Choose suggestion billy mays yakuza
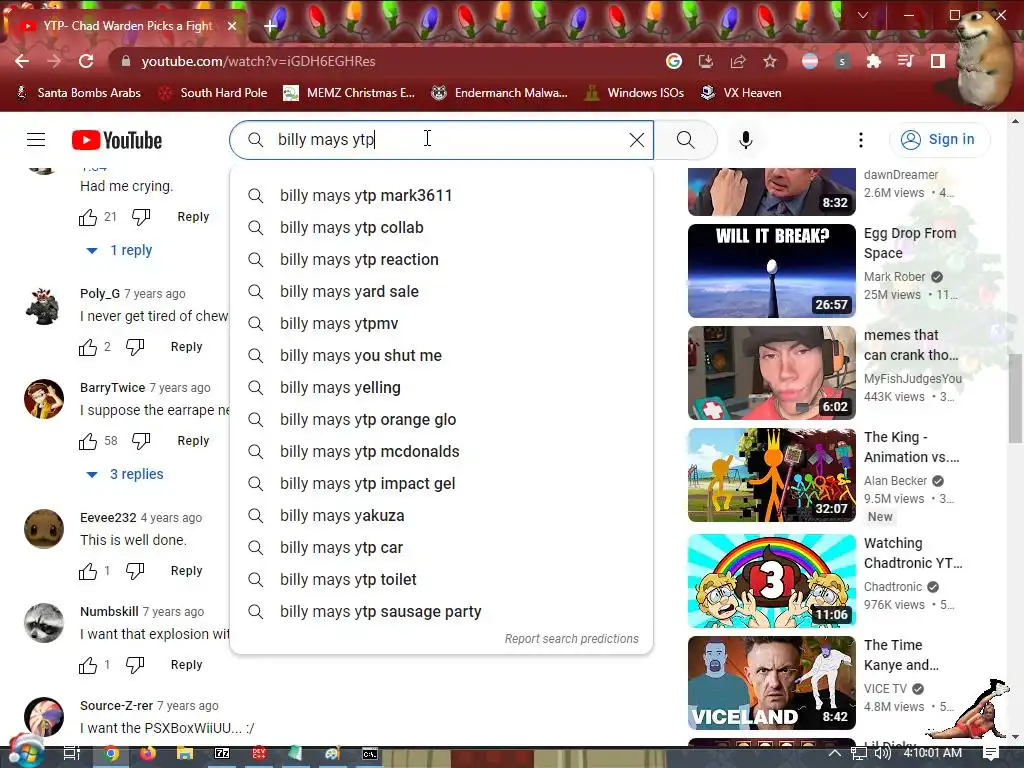Screen dimensions: 1024x768 (x=441, y=515)
